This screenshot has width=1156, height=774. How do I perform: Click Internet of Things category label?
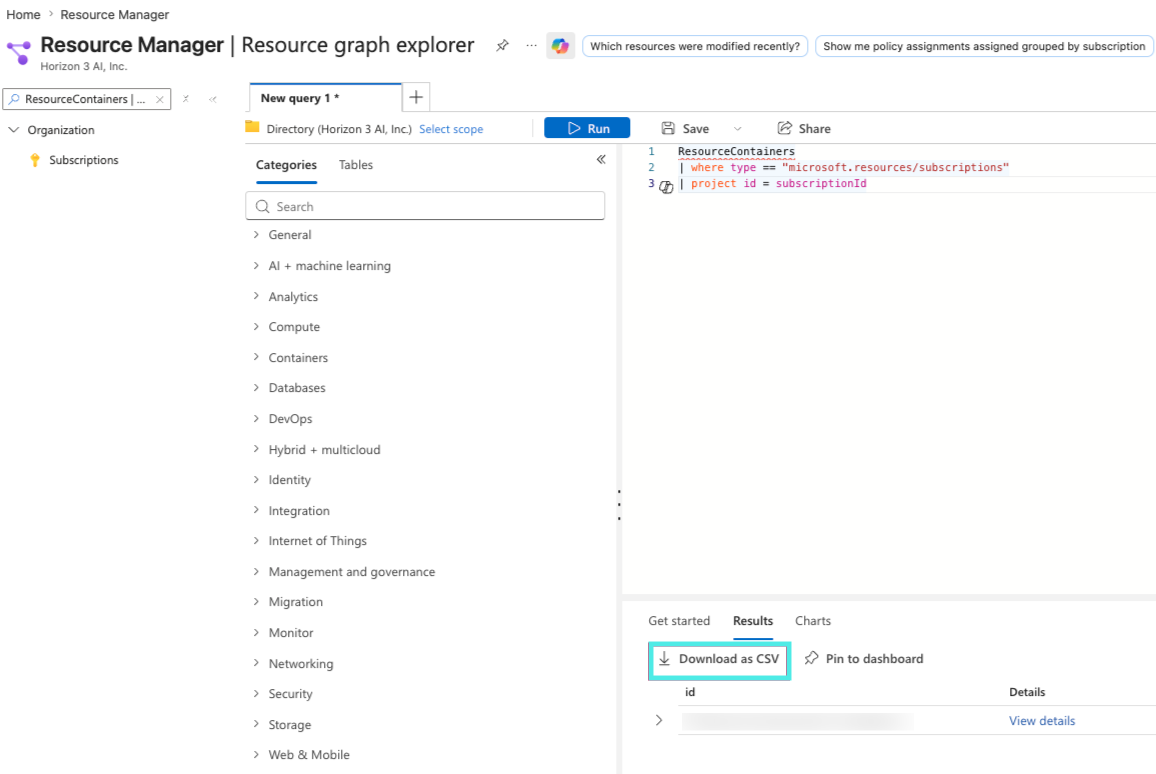317,541
